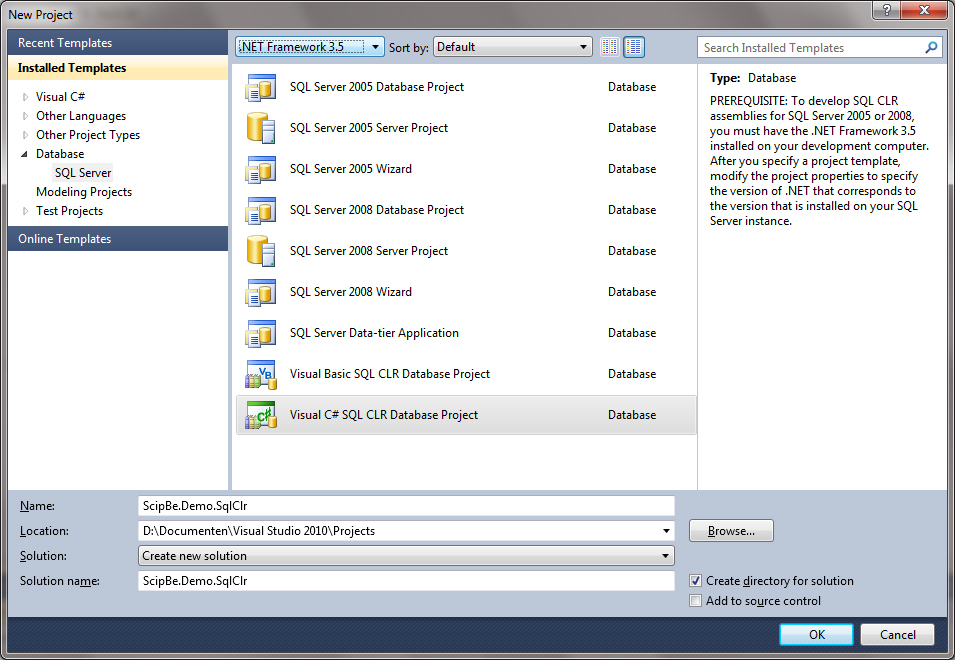
Task: Click the SQL Server 2005 Server Project icon
Action: pos(261,128)
